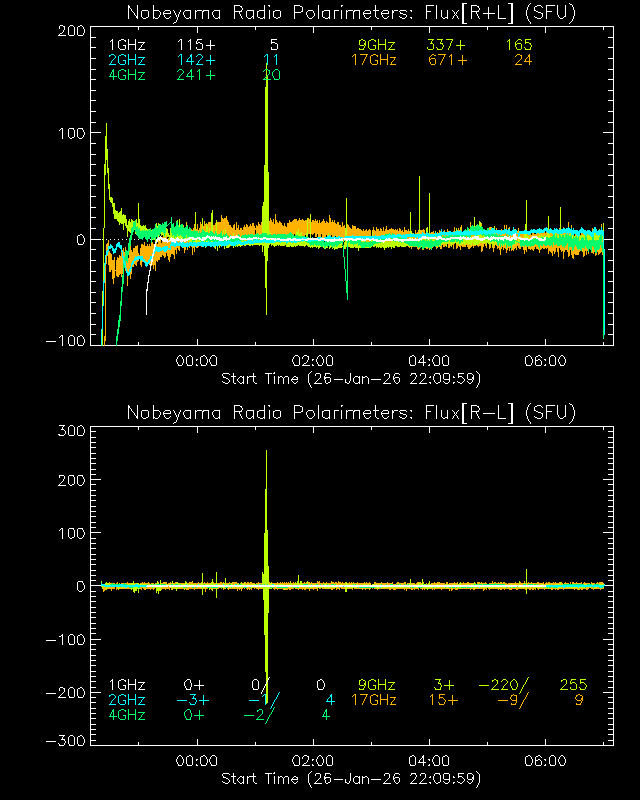Click the 04:00 tick label under bottom plot
Screen dimensions: 640x800
click(x=431, y=761)
